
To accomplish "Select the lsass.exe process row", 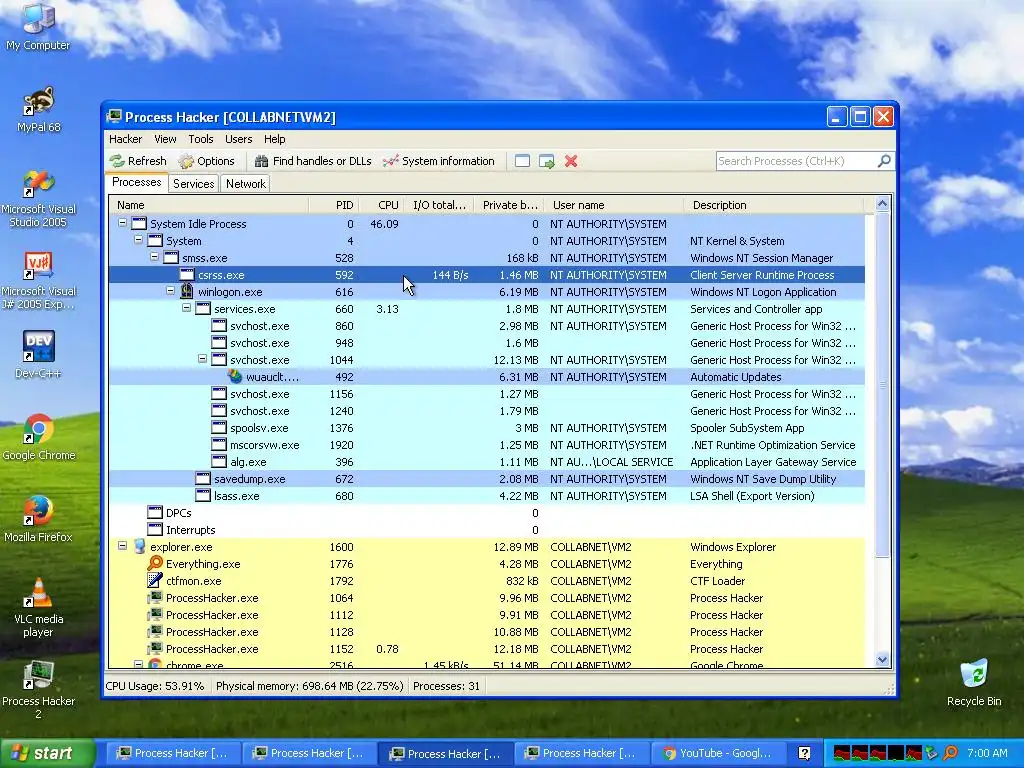I will click(487, 496).
